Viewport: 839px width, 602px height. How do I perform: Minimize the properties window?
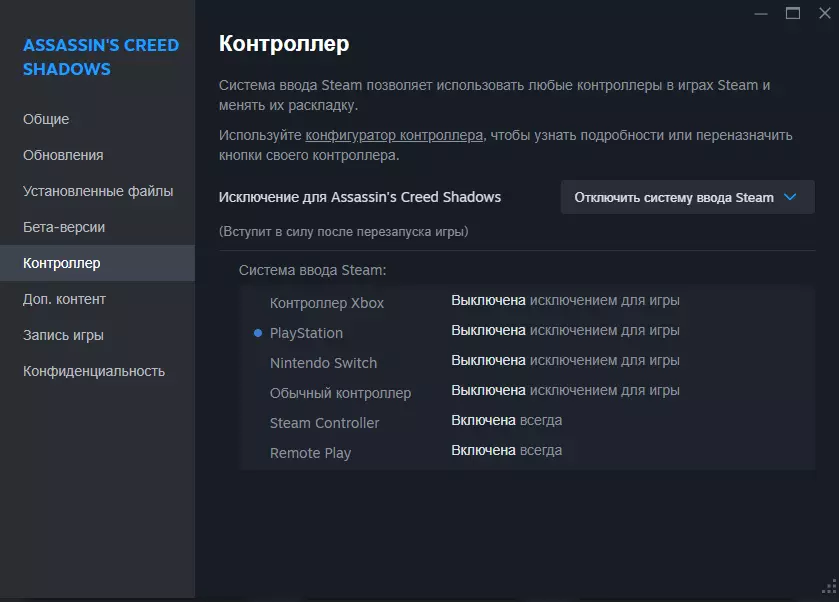click(765, 13)
